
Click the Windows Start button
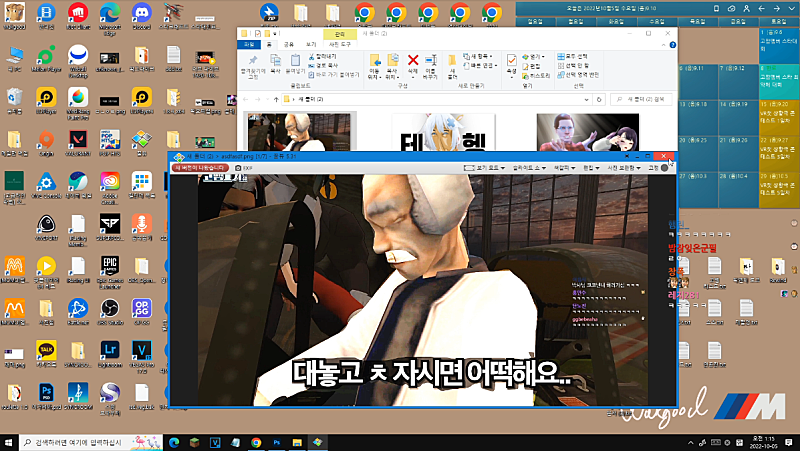tap(8, 442)
